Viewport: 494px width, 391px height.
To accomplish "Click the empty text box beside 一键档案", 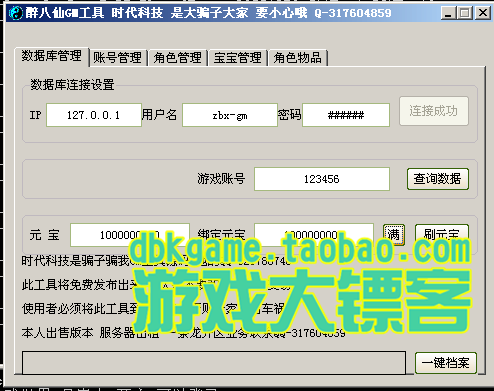I will tap(214, 363).
